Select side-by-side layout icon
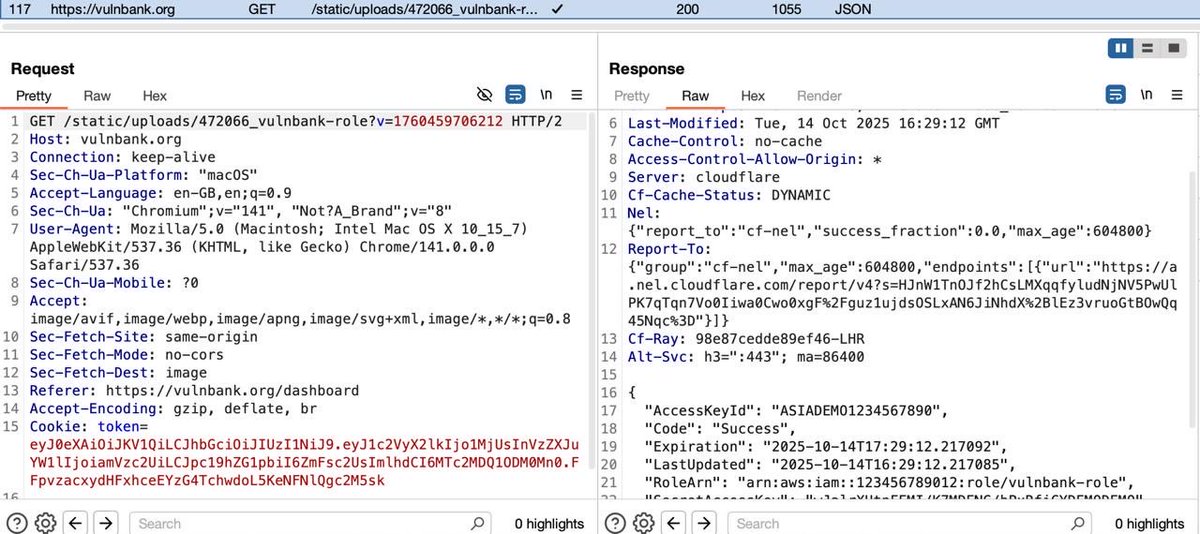Screen dimensions: 1200x534 [1121, 47]
